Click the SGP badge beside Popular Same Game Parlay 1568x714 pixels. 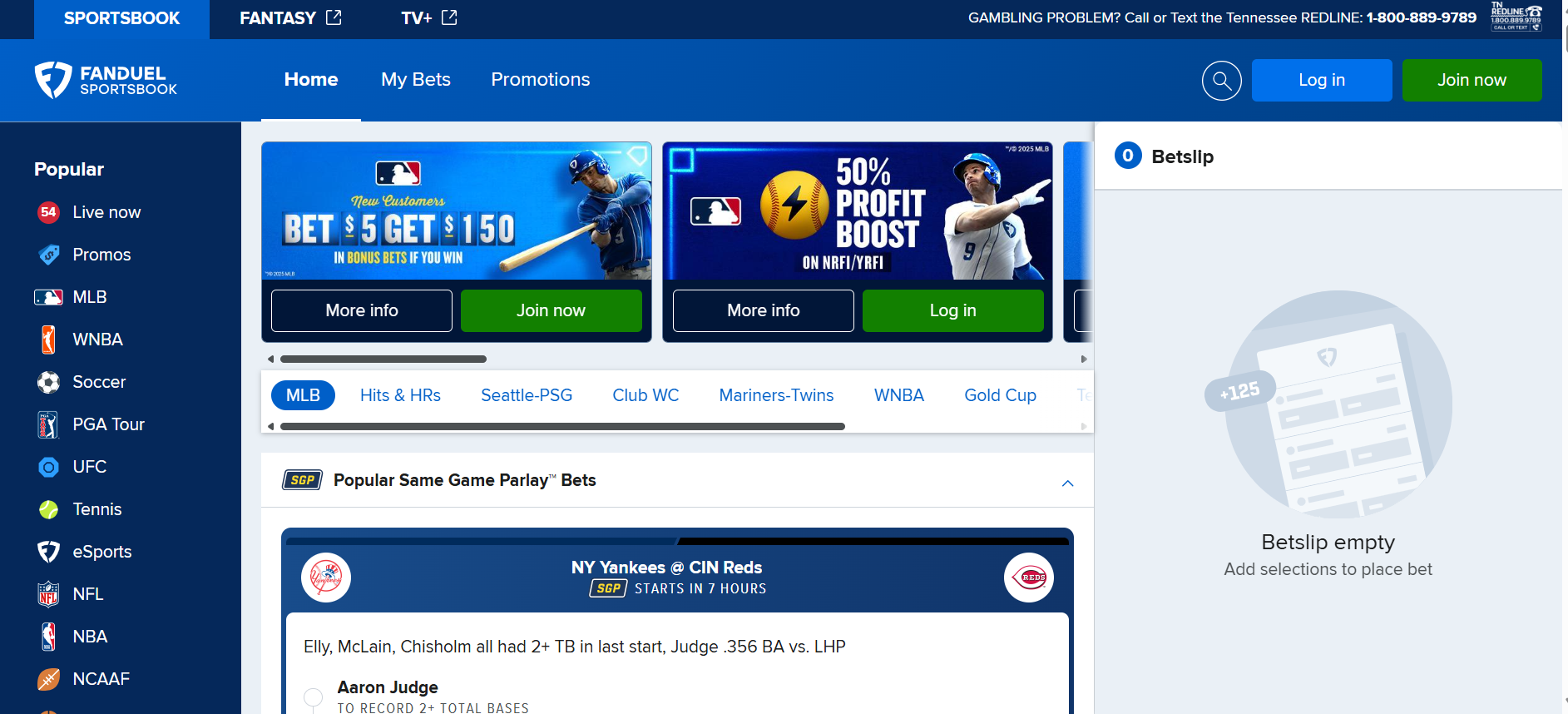(x=302, y=480)
